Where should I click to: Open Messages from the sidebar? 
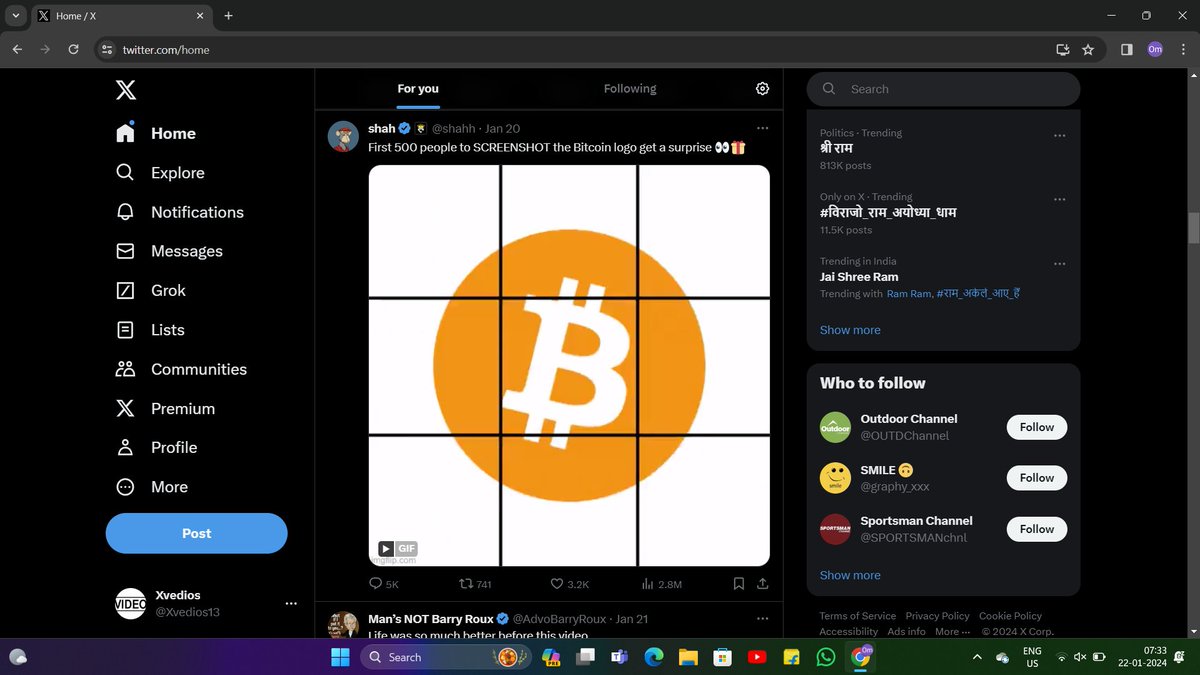point(169,251)
